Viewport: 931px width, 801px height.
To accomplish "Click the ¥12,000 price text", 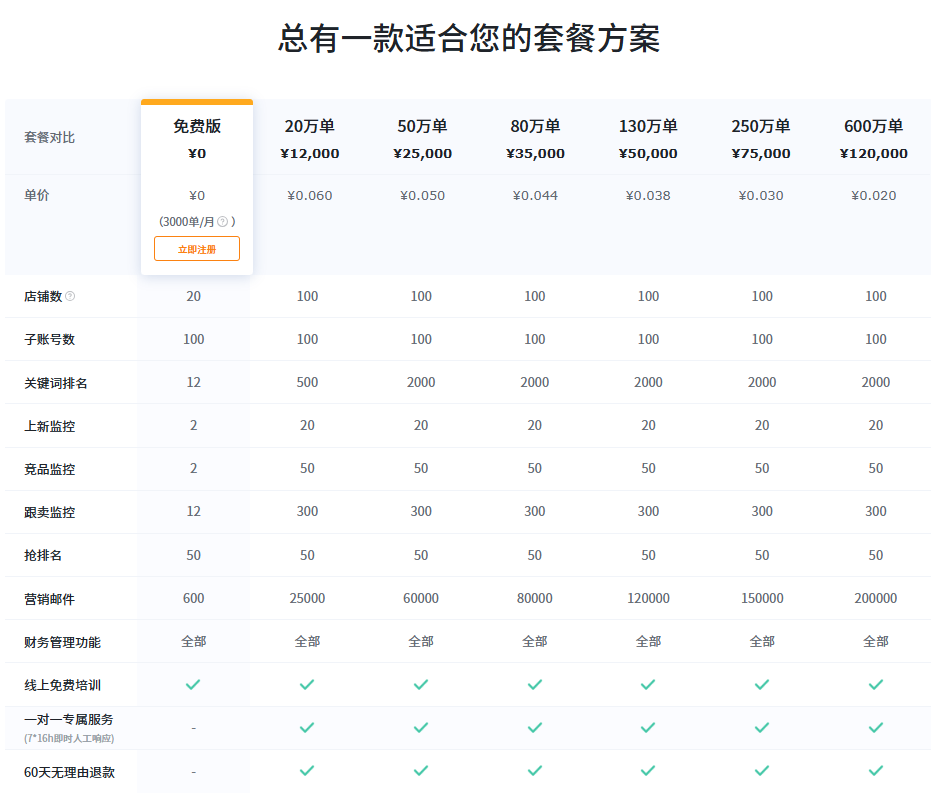I will coord(309,153).
